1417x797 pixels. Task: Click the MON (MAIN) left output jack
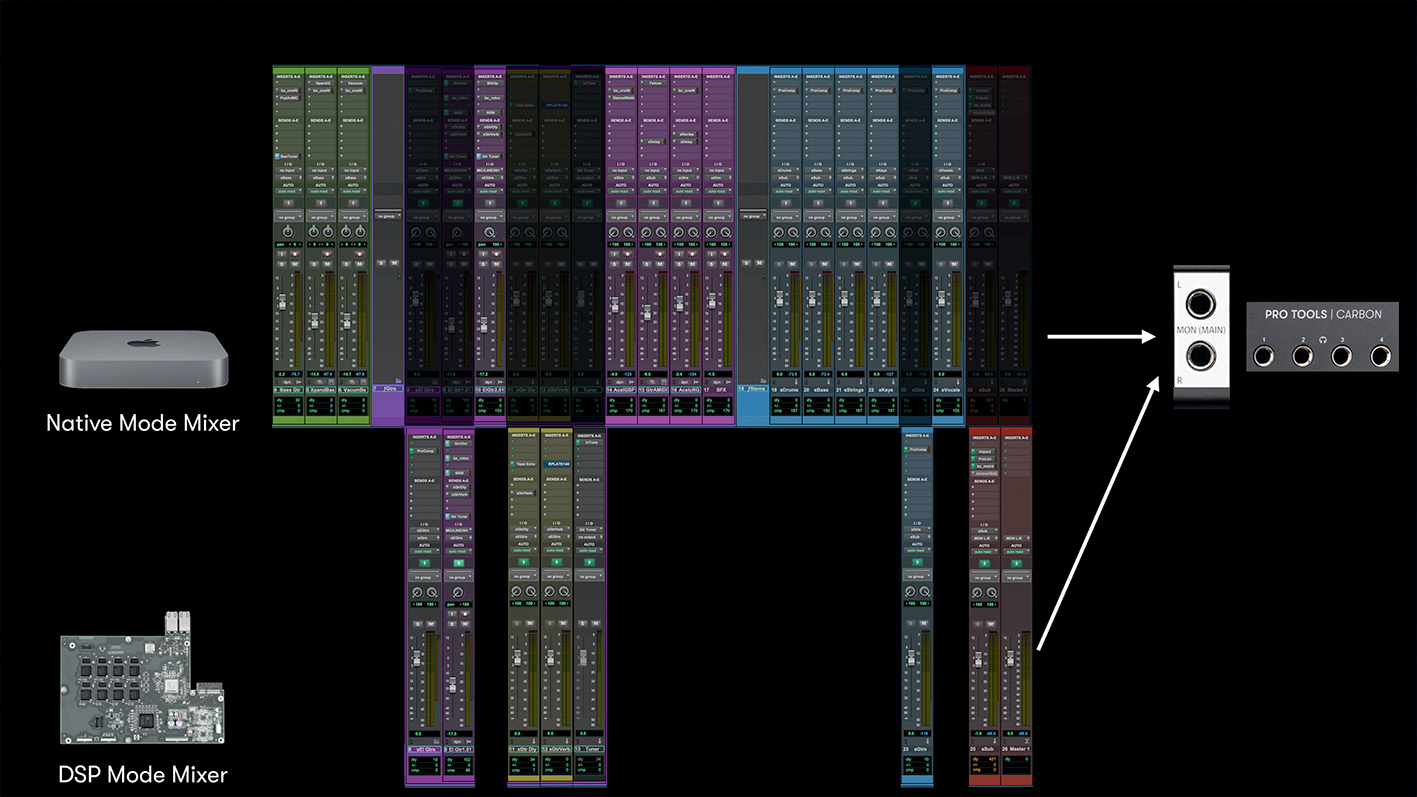tap(1203, 303)
